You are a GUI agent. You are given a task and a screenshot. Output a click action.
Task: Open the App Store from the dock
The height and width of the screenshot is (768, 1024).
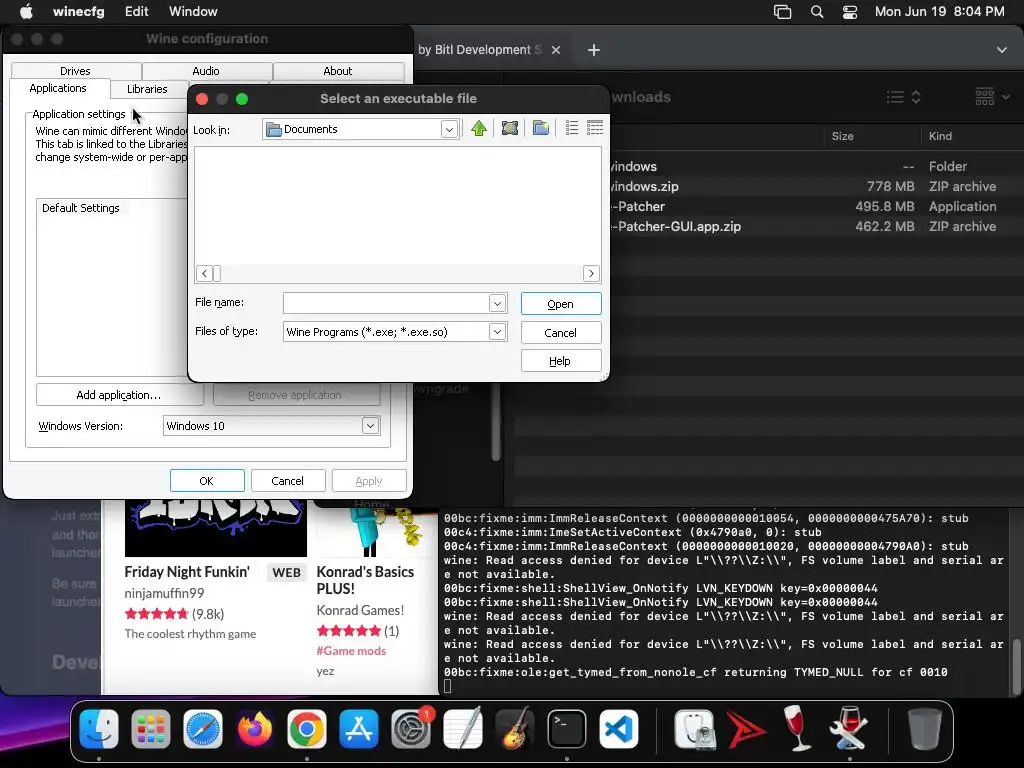359,729
